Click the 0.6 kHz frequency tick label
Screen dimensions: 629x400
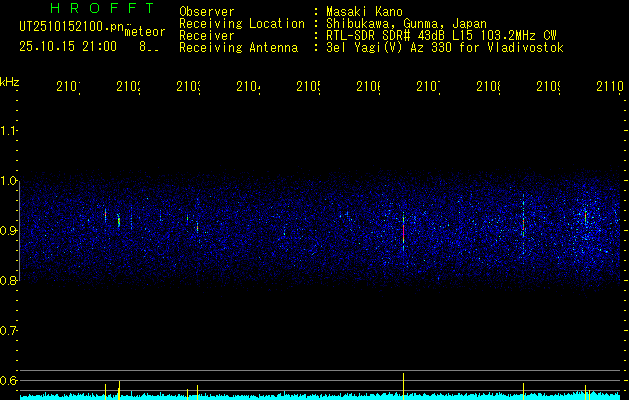point(9,380)
